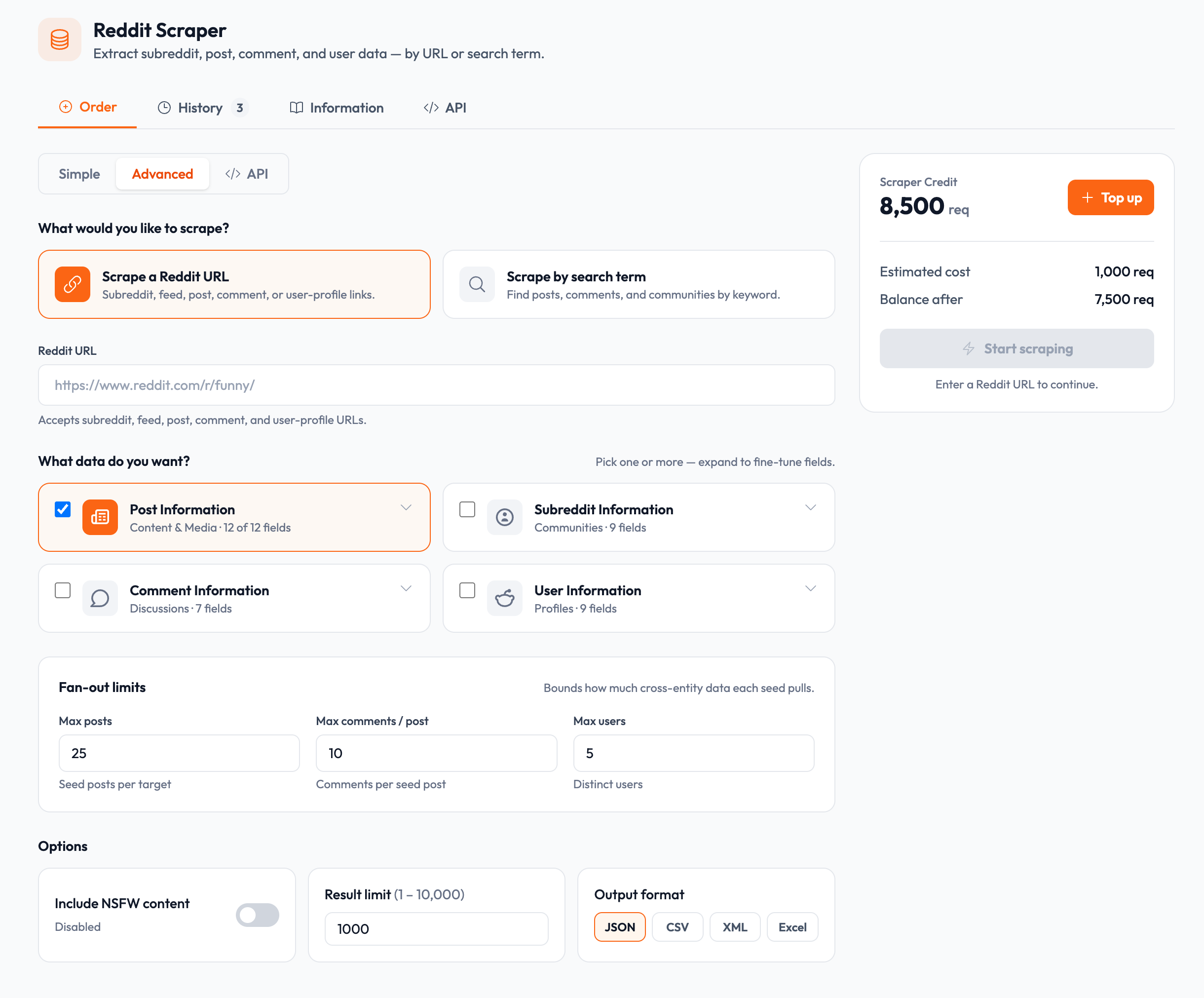Image resolution: width=1204 pixels, height=998 pixels.
Task: Check the Comment Information checkbox
Action: coord(63,590)
